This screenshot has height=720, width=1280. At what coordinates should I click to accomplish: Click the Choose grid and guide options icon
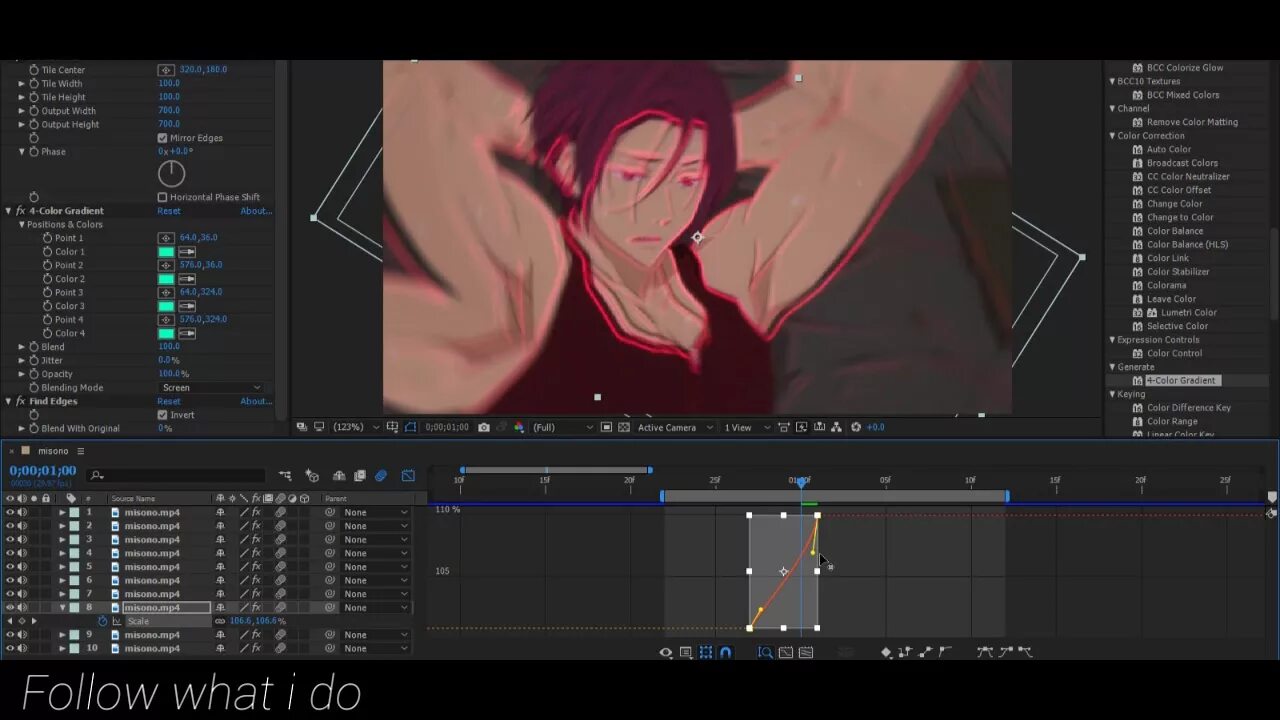pos(392,427)
